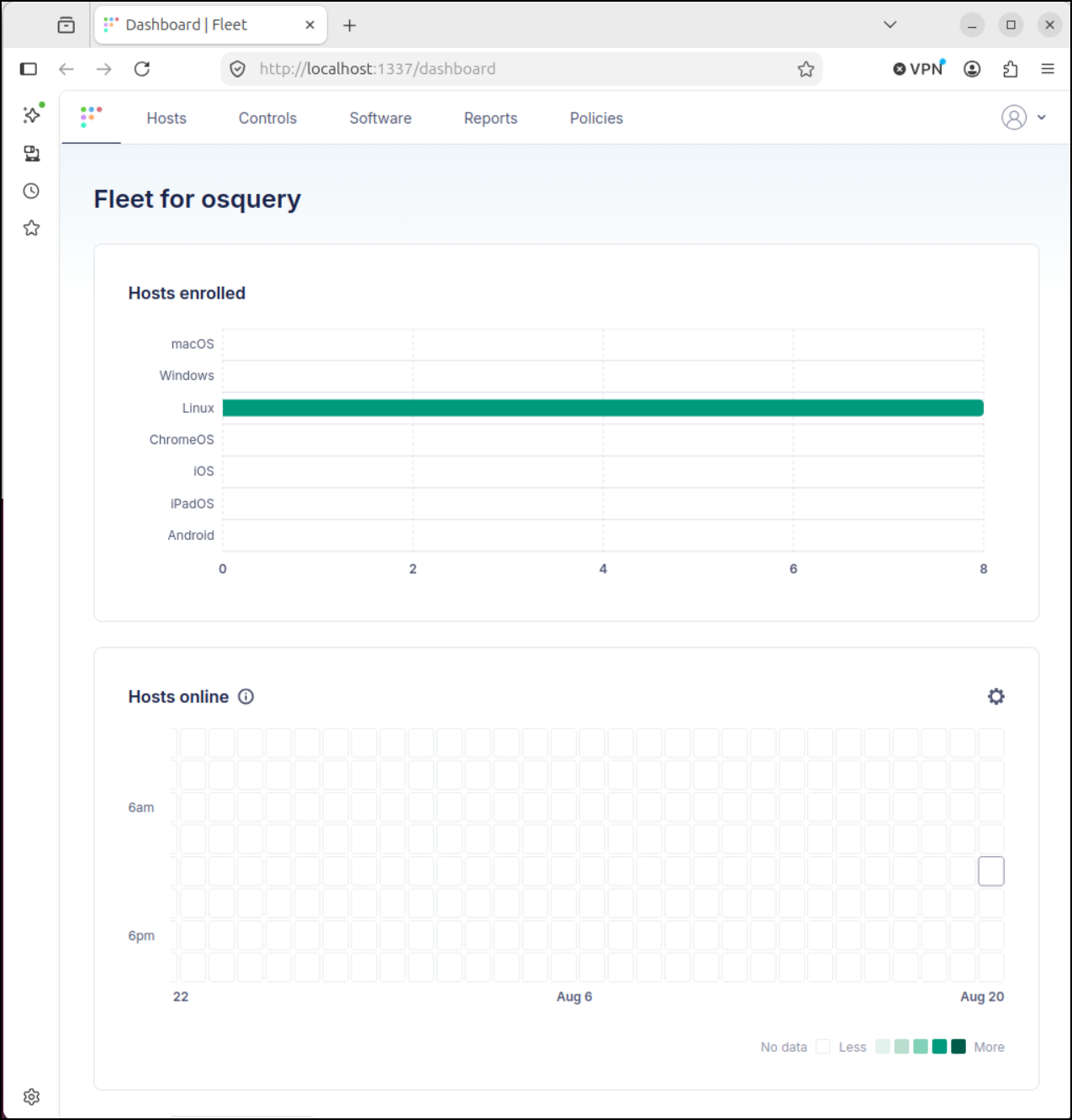Toggle the browser sidebar panel icon
Screen dimensions: 1072x1120
coord(29,69)
